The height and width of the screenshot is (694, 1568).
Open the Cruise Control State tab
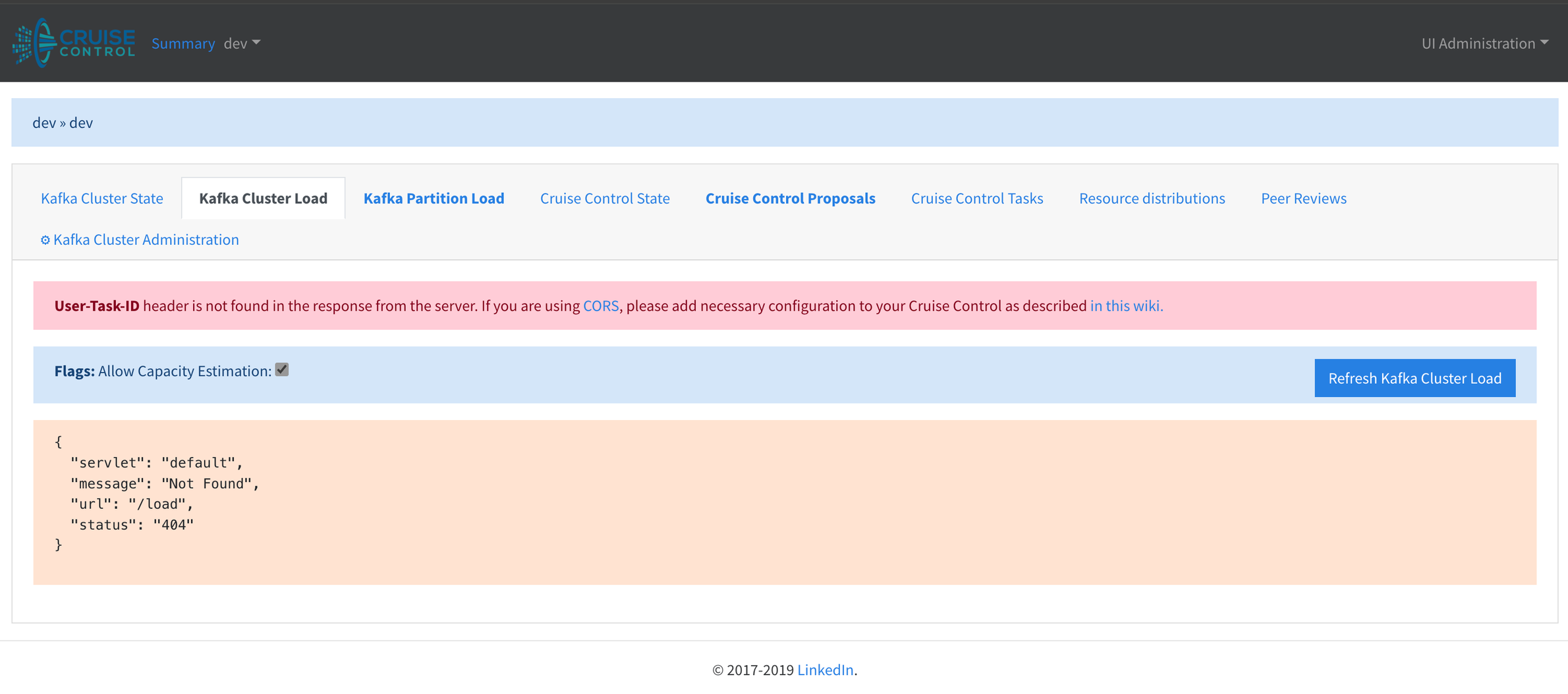tap(605, 198)
